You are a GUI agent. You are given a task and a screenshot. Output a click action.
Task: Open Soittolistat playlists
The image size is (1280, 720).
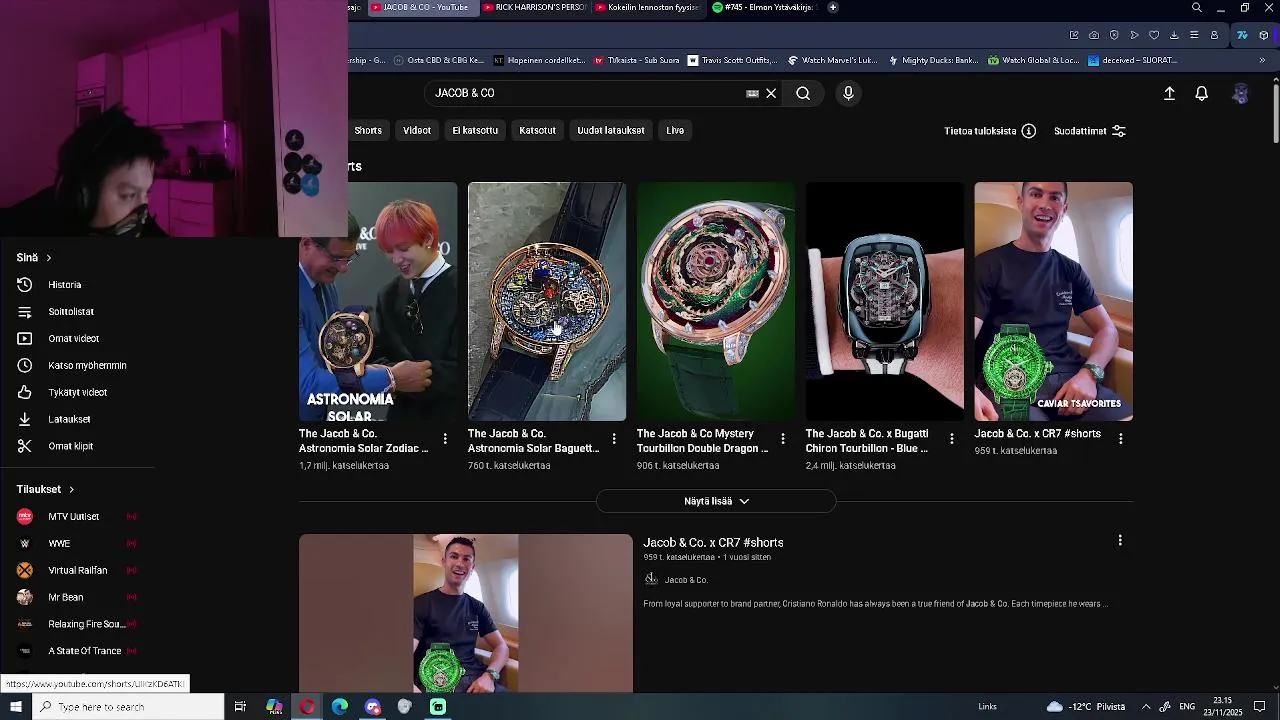[71, 312]
